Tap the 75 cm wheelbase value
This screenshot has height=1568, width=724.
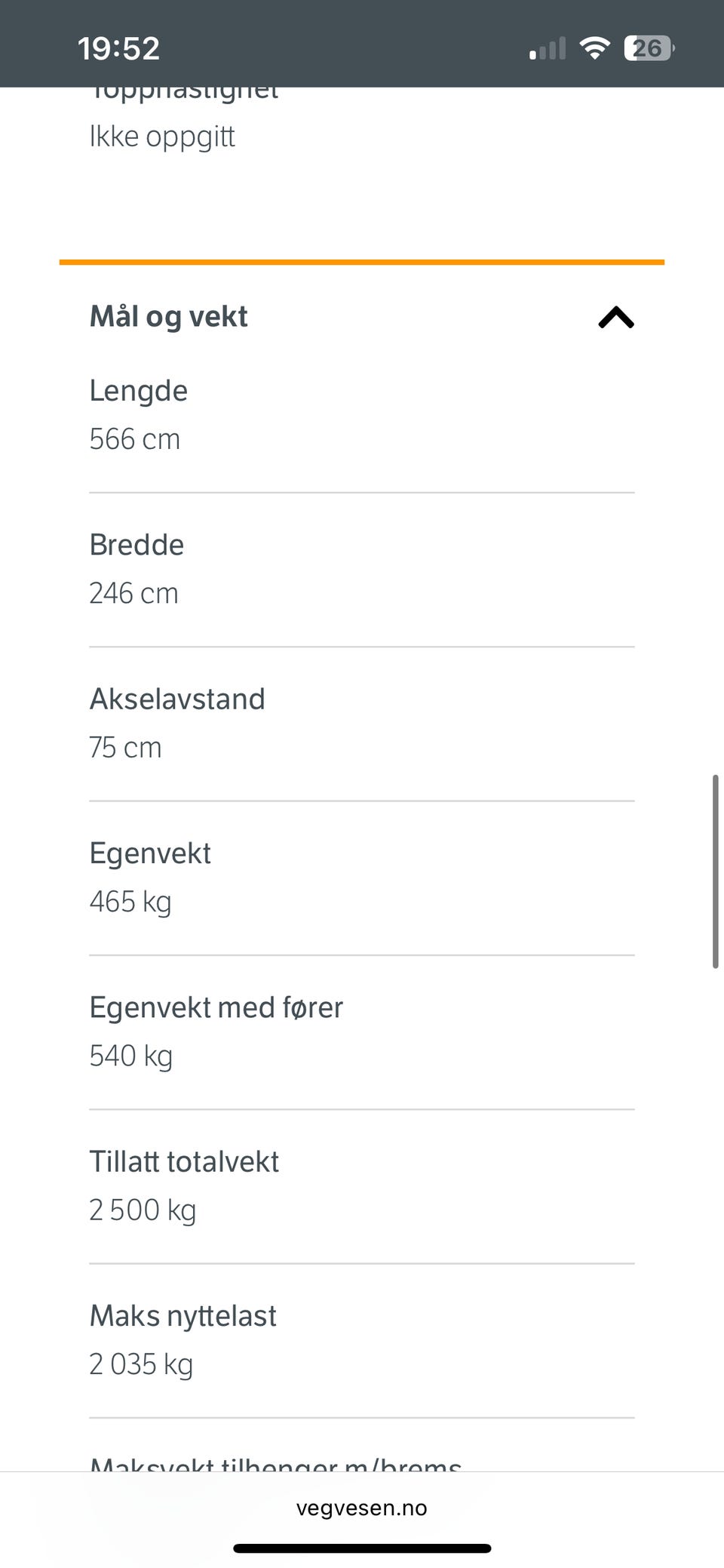point(125,748)
